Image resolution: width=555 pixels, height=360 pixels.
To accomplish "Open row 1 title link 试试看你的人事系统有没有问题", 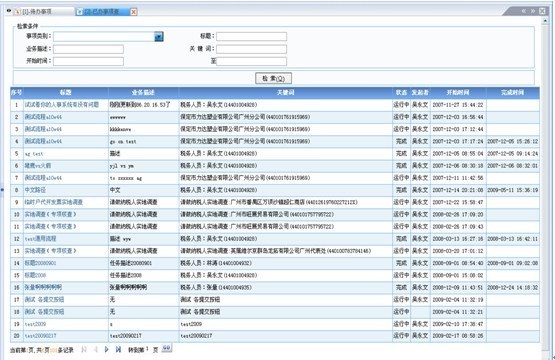I will [x=62, y=105].
